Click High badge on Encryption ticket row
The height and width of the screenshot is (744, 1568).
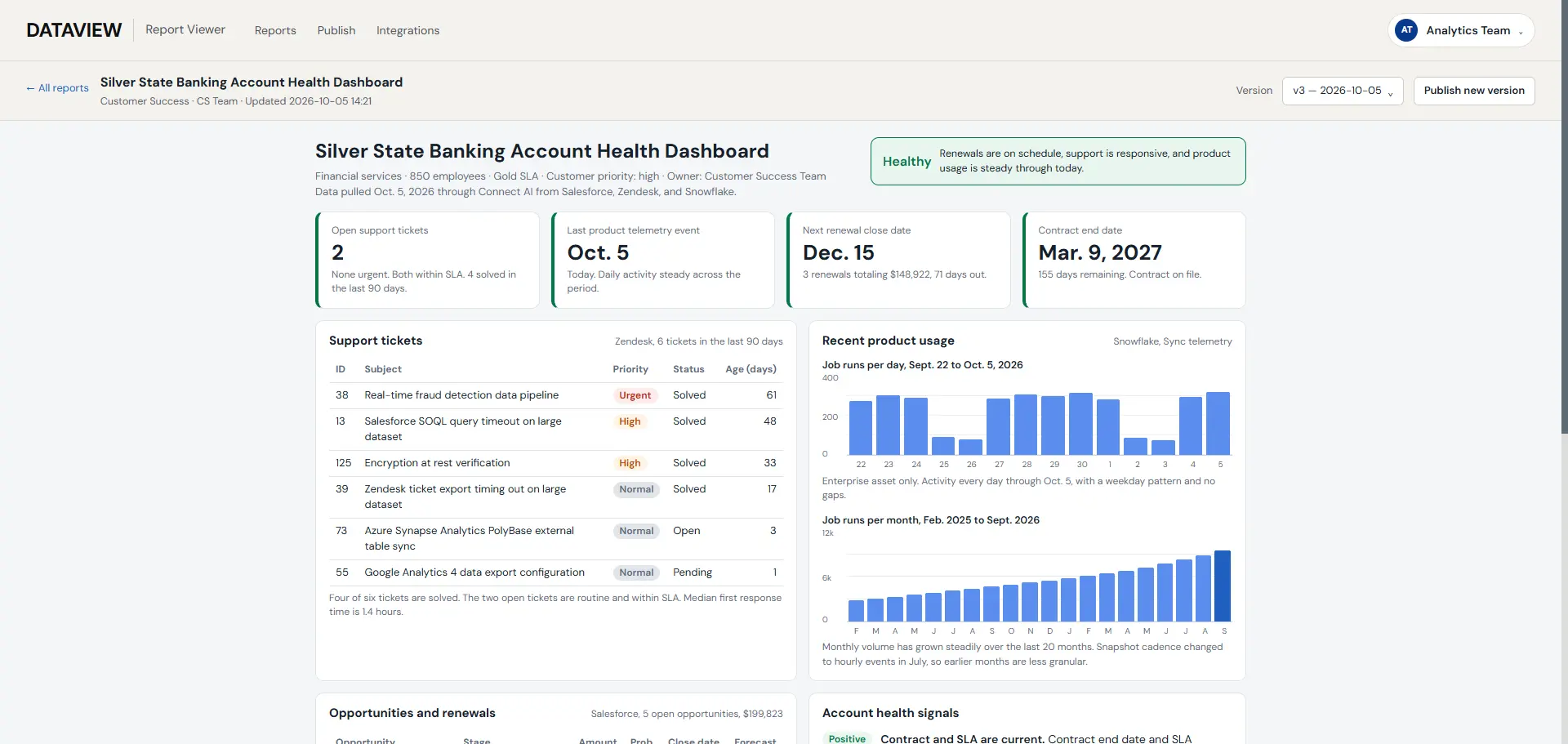point(630,463)
